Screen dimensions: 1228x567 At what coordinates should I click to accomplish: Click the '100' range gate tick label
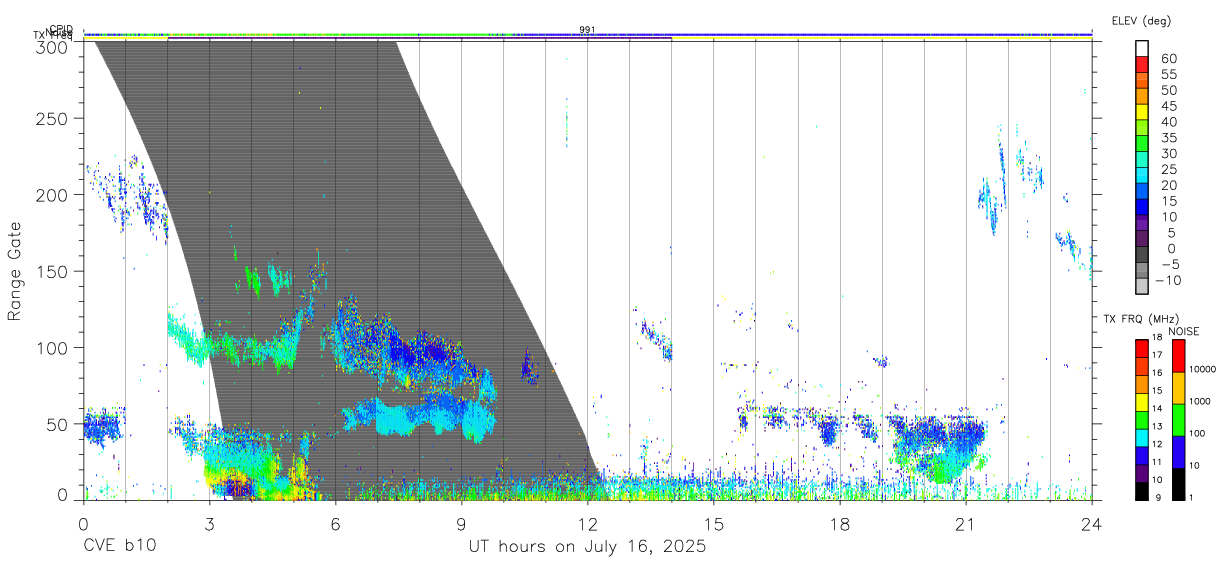tap(53, 347)
